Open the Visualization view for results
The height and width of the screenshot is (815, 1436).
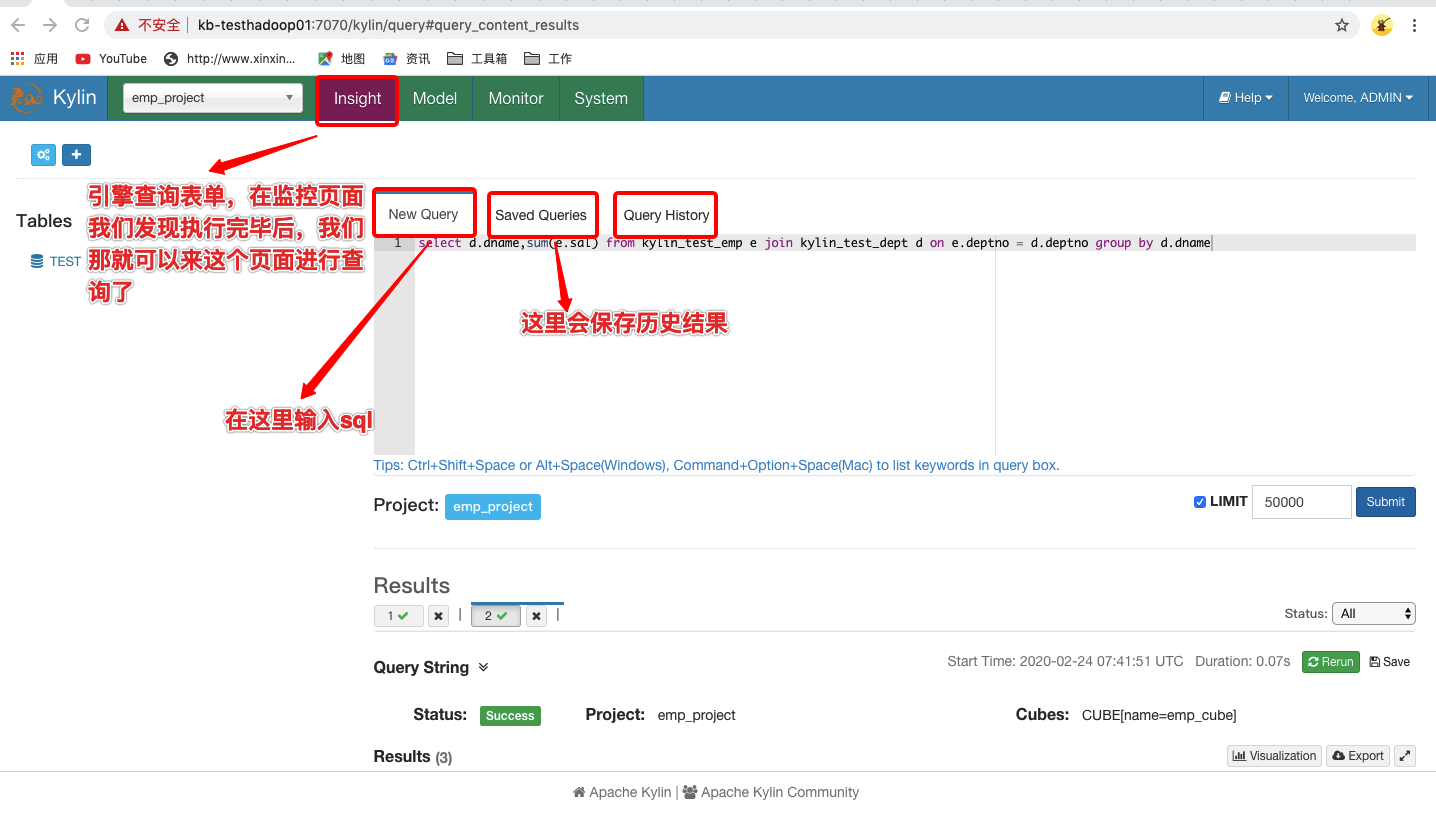tap(1273, 755)
